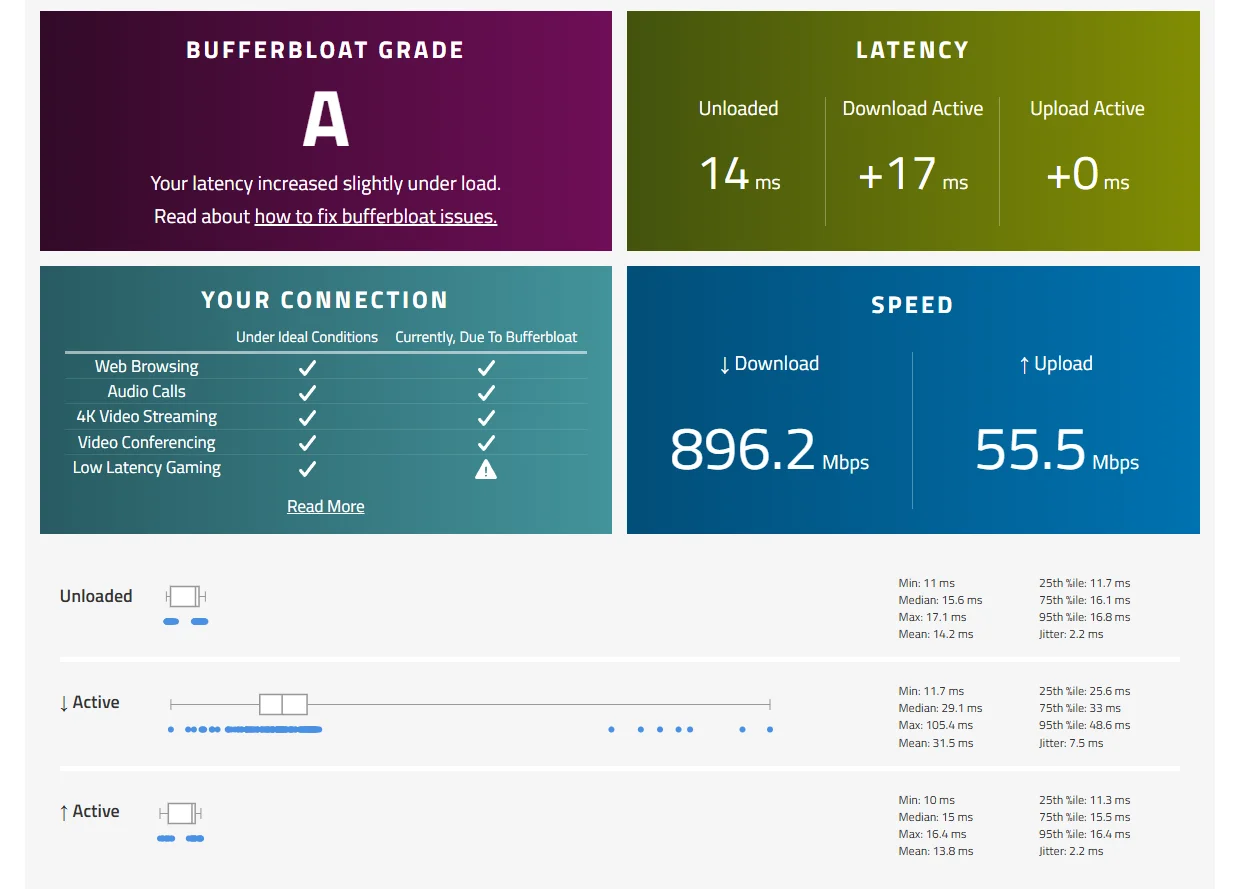Click the Download Active latency box plot
Viewport: 1241px width, 889px height.
(470, 704)
